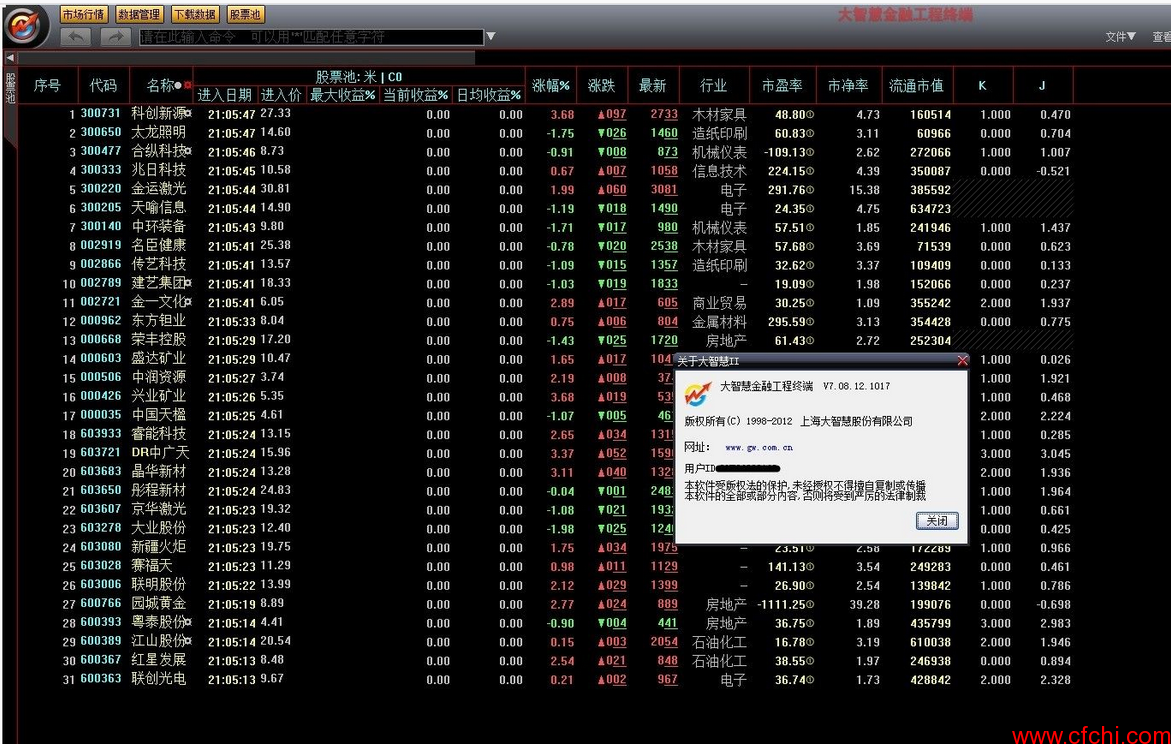
Task: Select stock code 600363
Action: tap(100, 678)
